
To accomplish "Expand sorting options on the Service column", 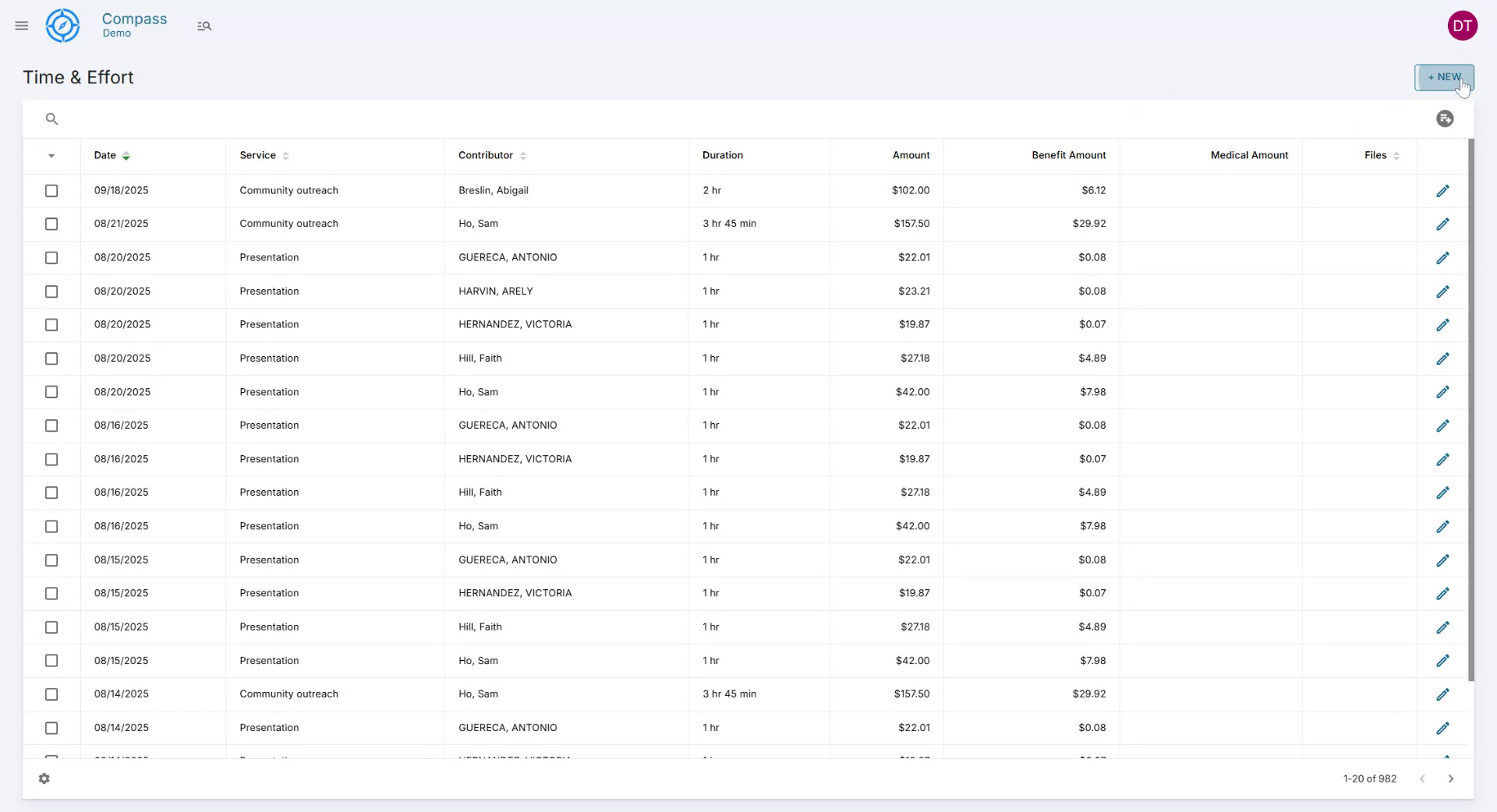I will coord(284,155).
